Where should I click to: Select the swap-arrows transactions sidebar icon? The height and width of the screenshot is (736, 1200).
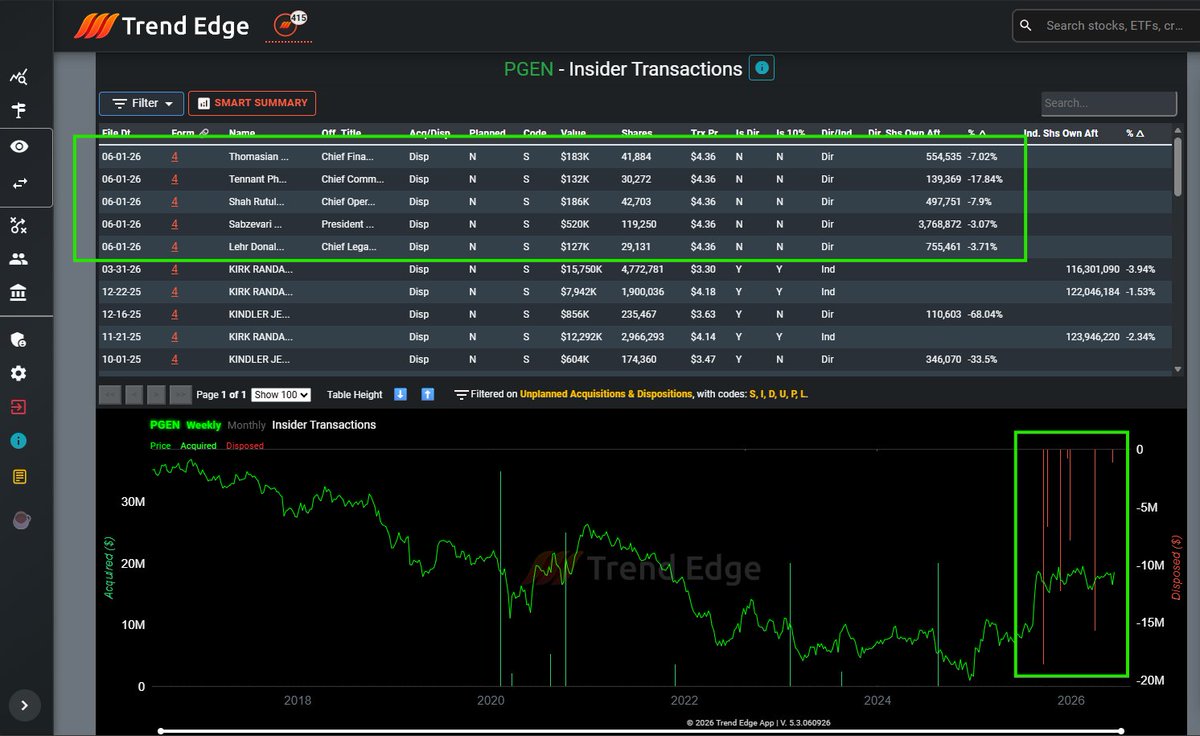pos(18,184)
